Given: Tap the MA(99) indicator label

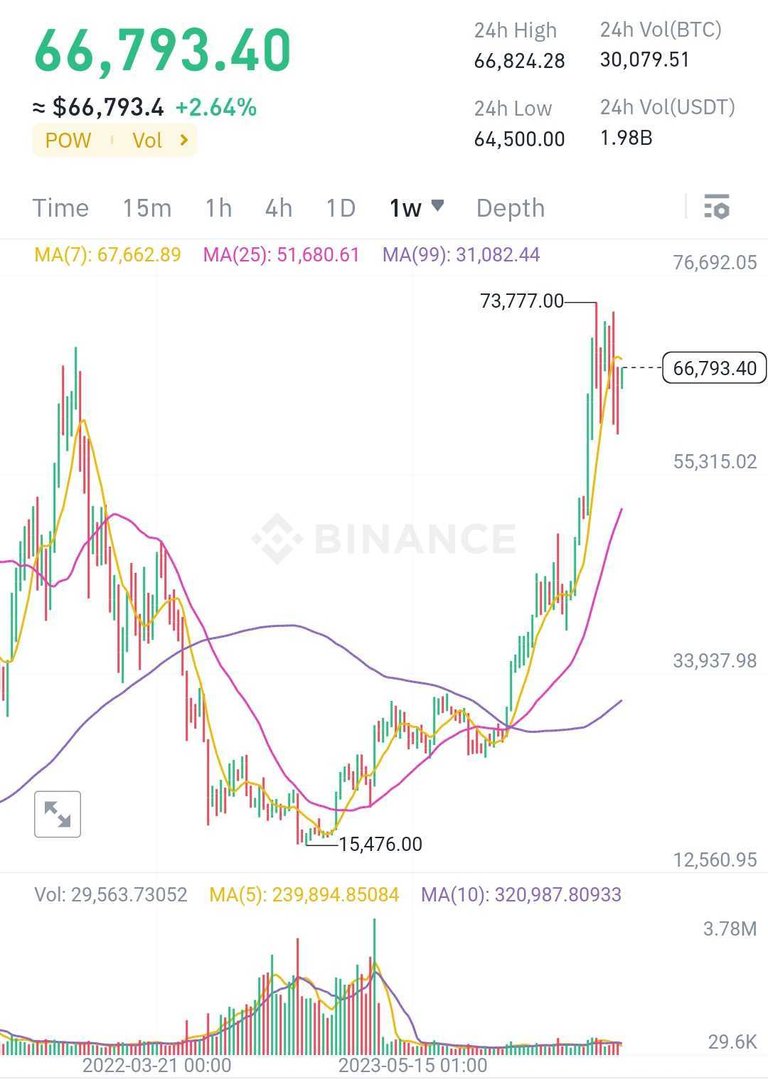Looking at the screenshot, I should (x=461, y=255).
